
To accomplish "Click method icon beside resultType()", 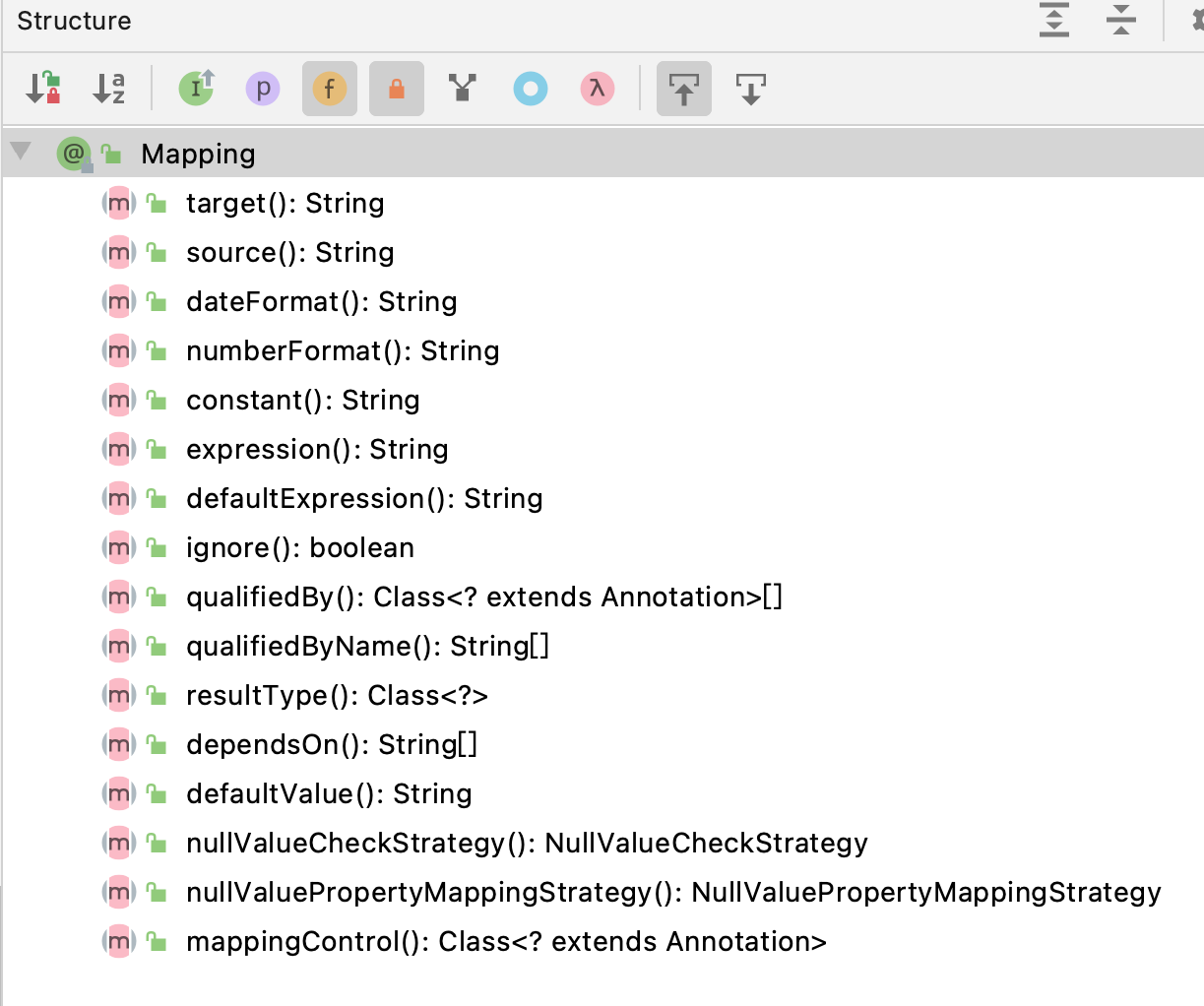I will point(119,696).
